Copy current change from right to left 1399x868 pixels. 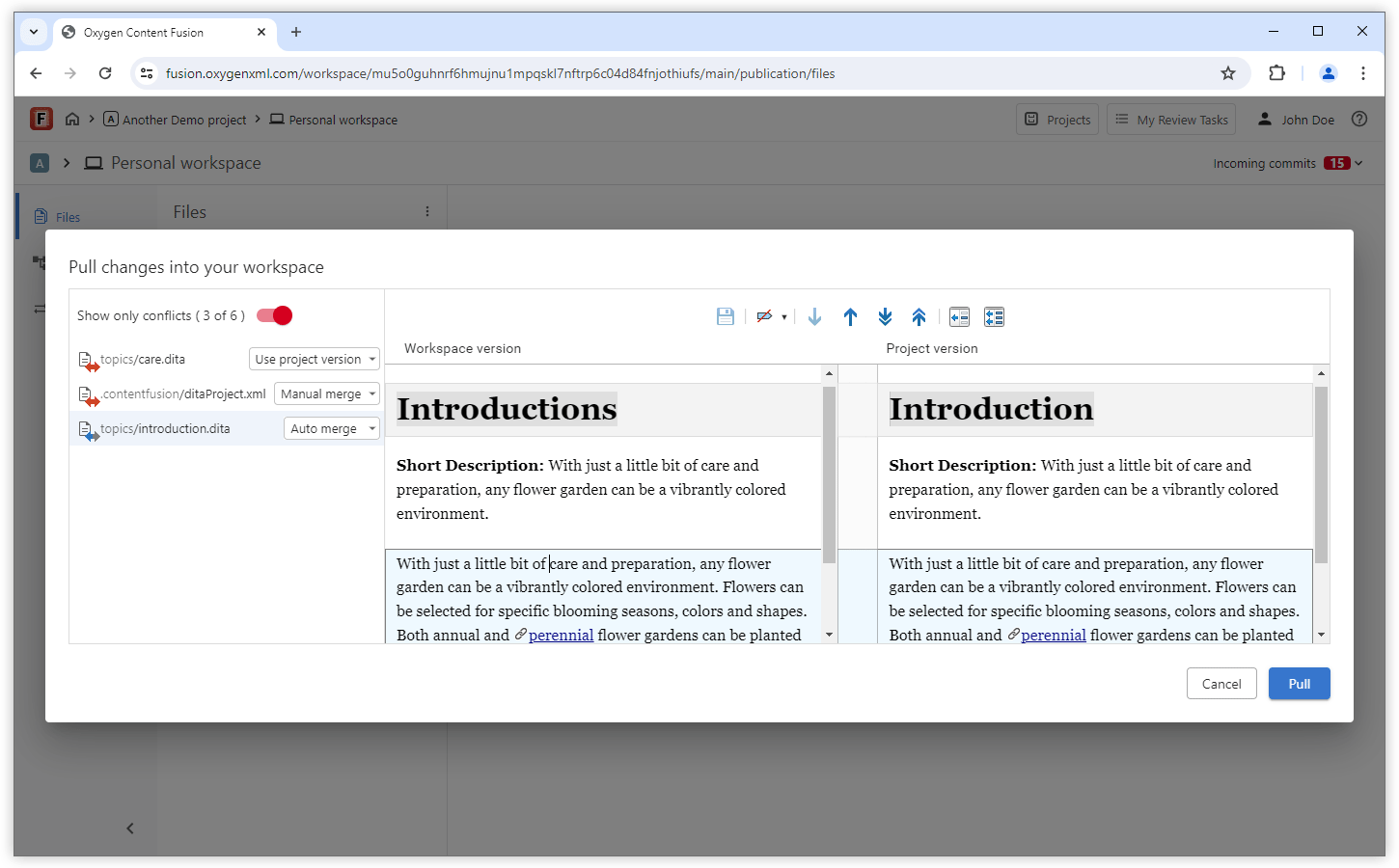[959, 316]
